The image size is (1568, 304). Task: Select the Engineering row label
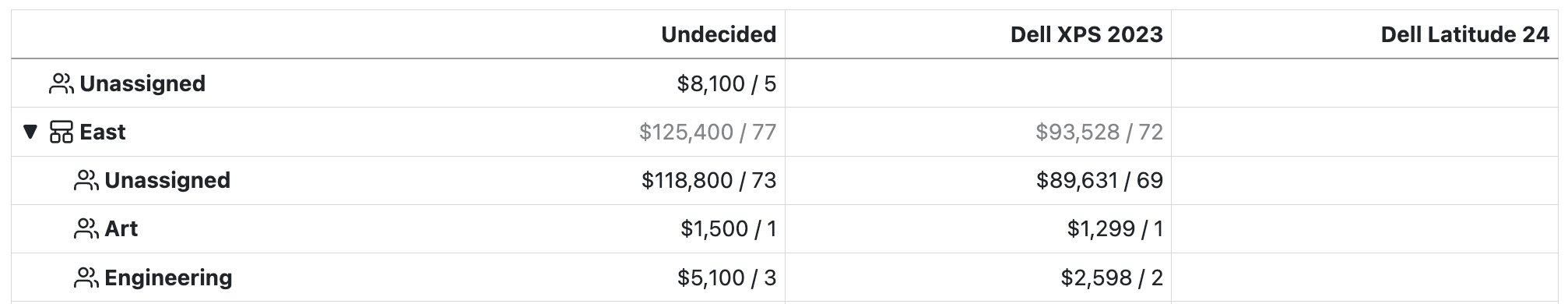pos(168,277)
